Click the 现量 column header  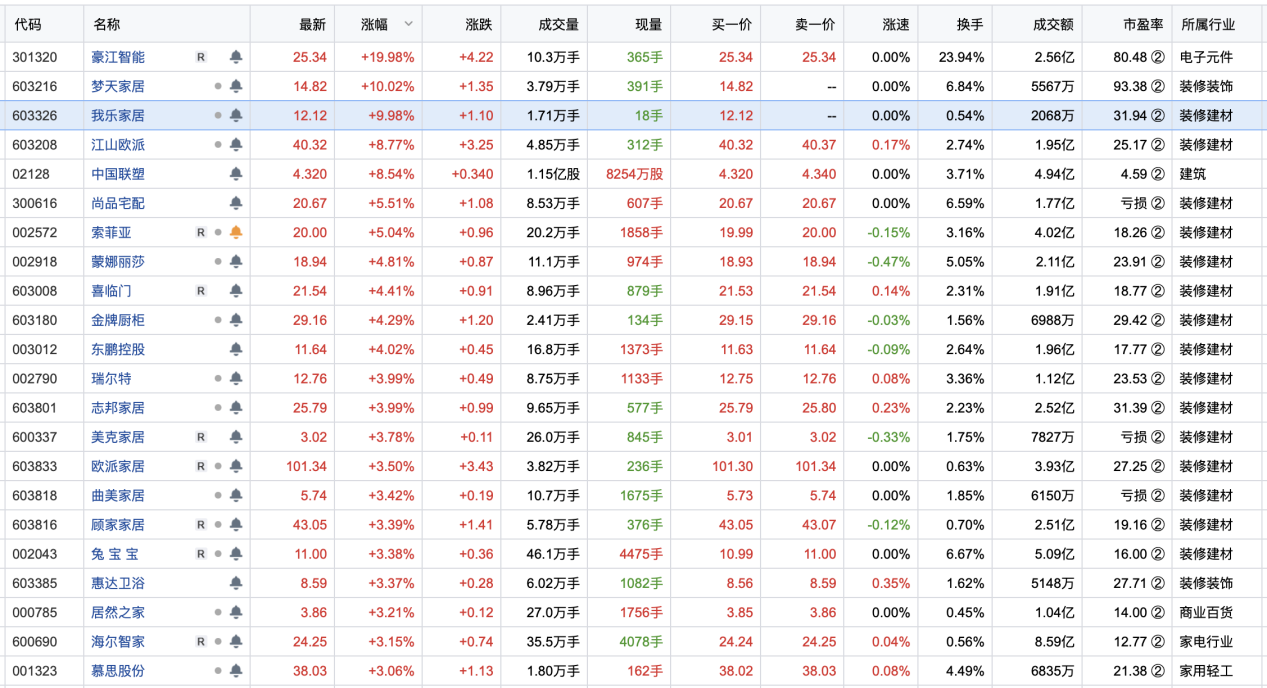pyautogui.click(x=649, y=23)
